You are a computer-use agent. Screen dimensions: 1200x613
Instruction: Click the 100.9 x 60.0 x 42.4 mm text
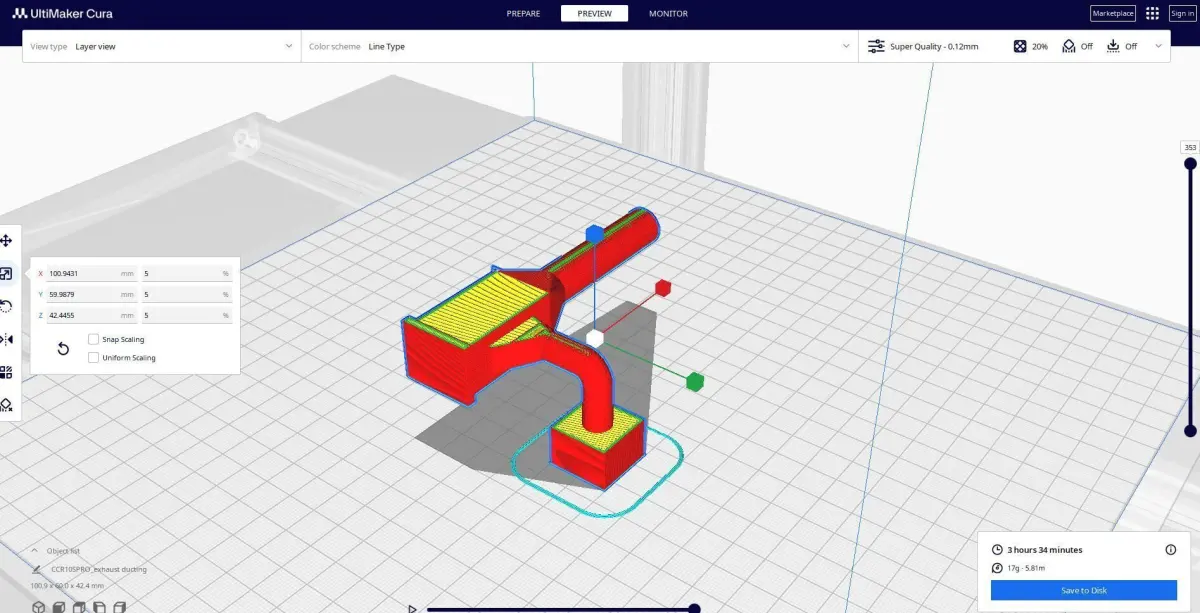[x=67, y=586]
